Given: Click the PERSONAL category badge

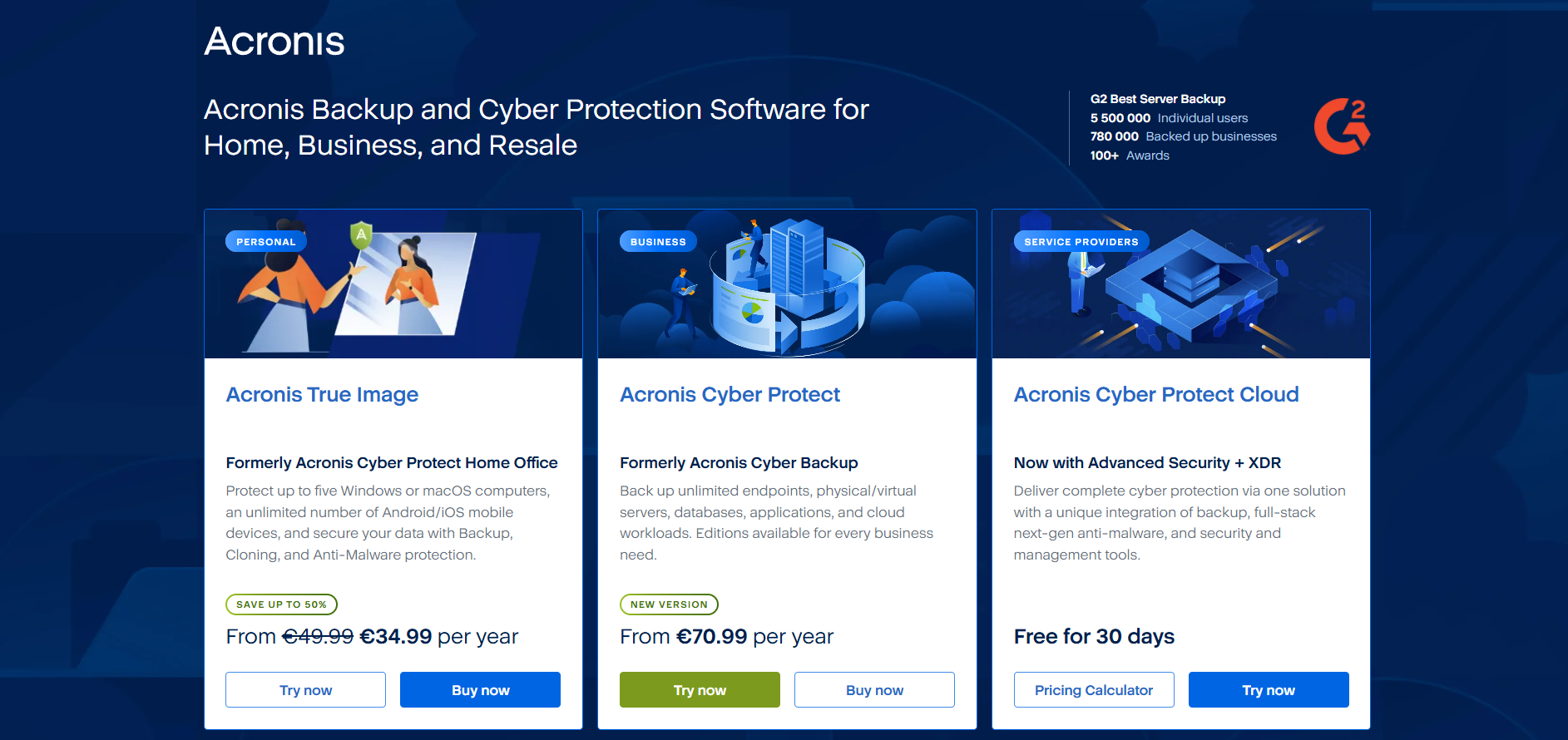Looking at the screenshot, I should [x=266, y=242].
